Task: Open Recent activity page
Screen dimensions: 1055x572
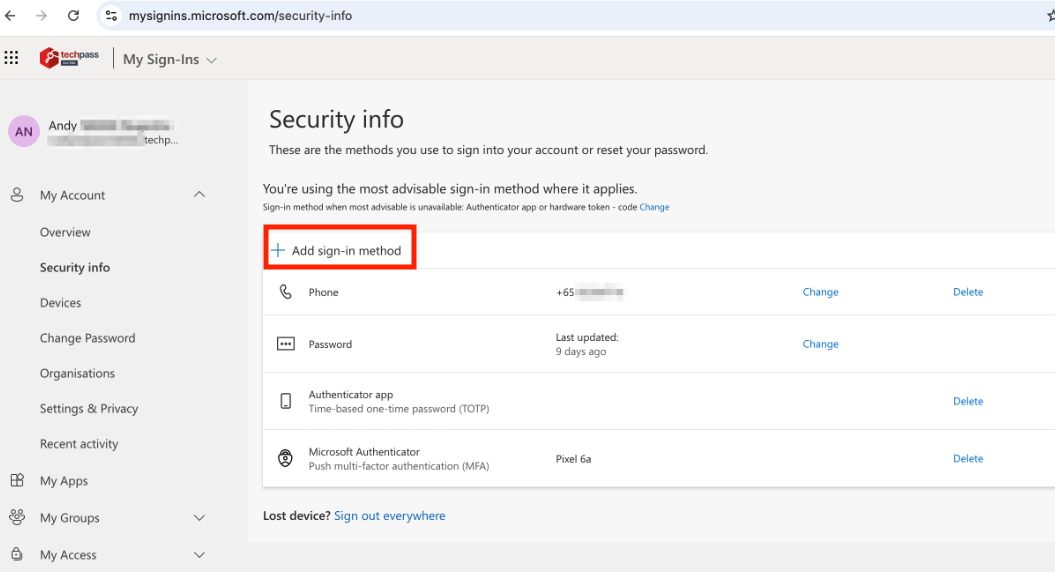Action: 79,444
